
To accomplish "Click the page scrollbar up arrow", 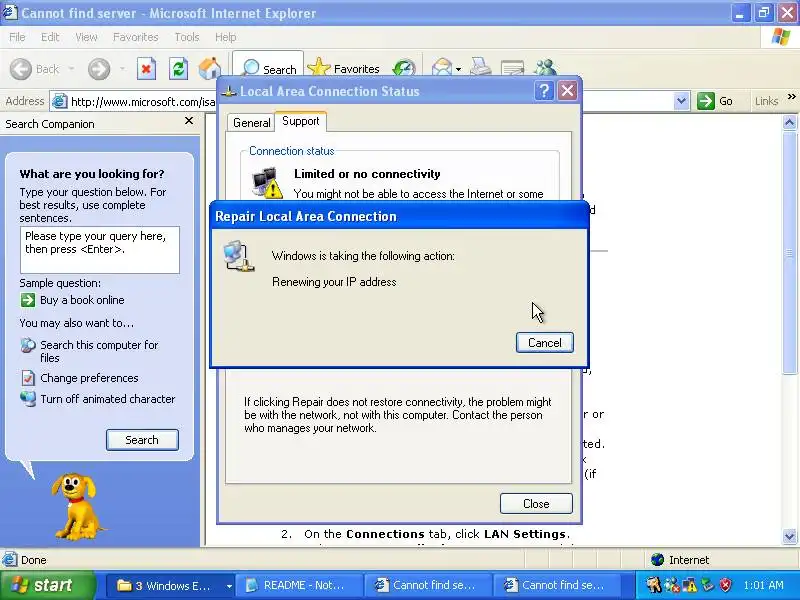I will [789, 122].
